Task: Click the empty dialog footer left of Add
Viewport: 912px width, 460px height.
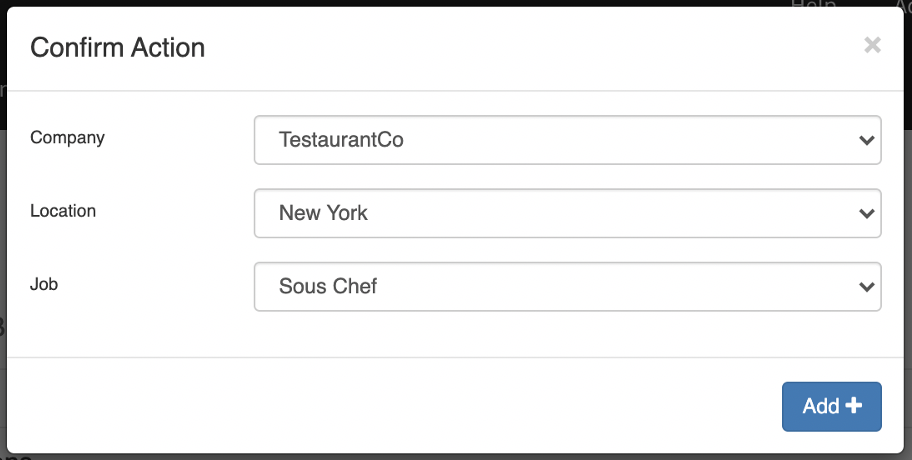Action: 400,405
